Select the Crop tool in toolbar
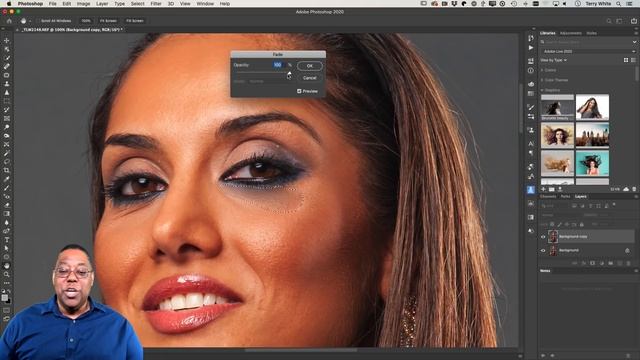Screen dimensions: 640x360 [7, 170]
